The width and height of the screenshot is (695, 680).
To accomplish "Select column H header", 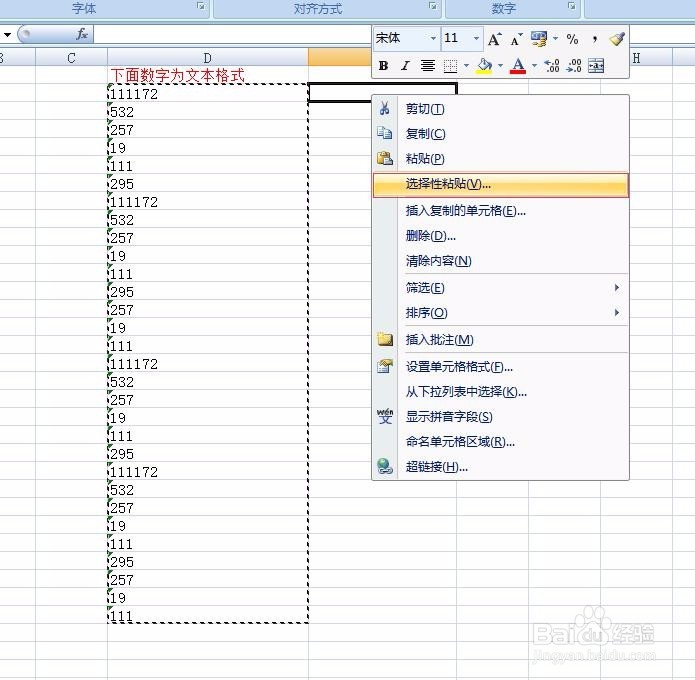I will 636,58.
